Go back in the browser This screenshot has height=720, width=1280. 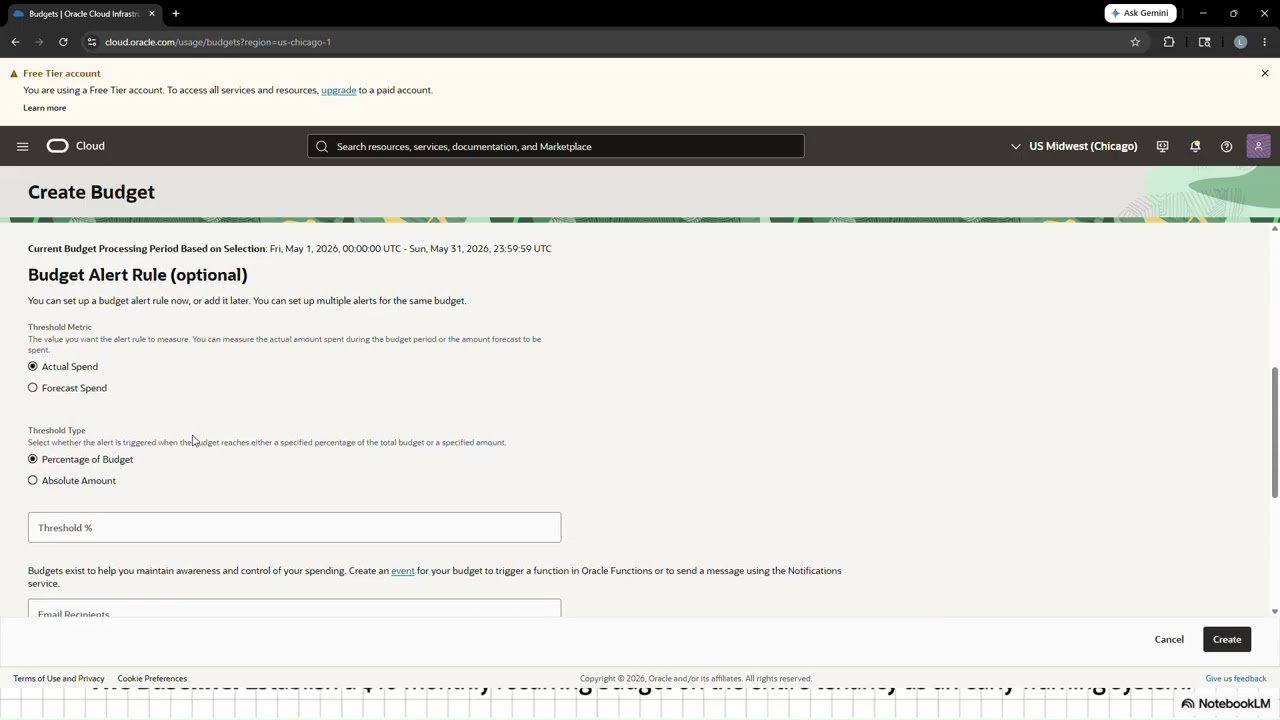pos(15,42)
